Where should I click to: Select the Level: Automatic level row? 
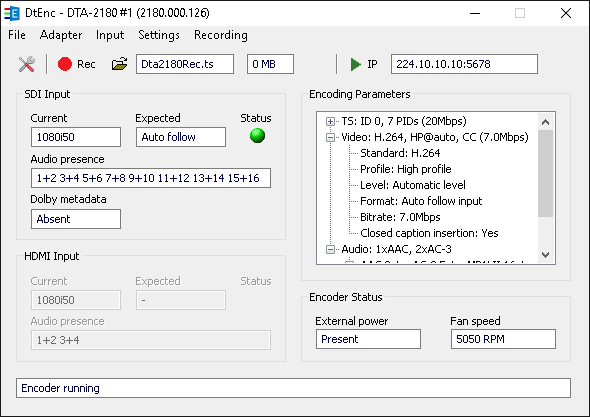[413, 185]
